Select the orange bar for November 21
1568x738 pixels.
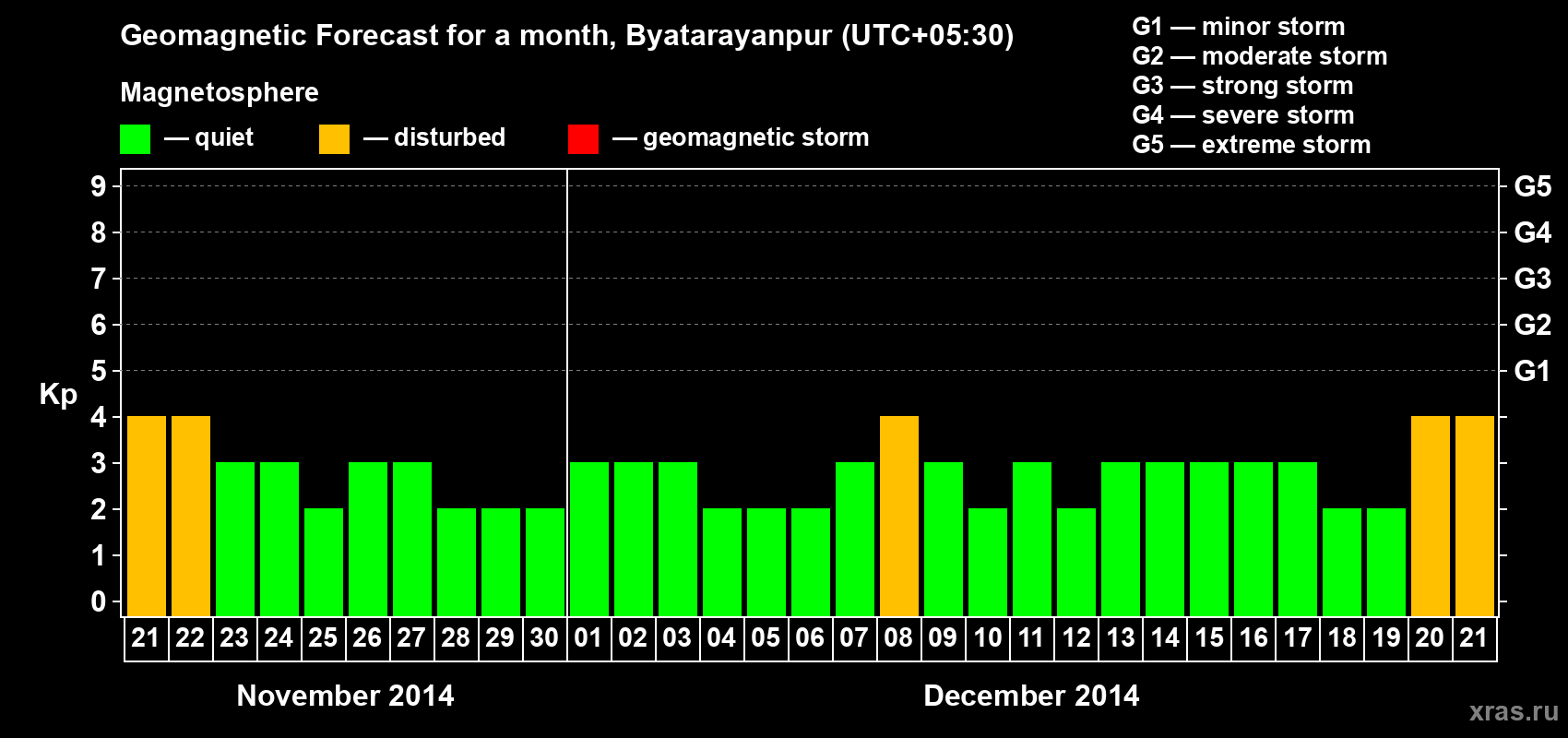click(x=147, y=517)
